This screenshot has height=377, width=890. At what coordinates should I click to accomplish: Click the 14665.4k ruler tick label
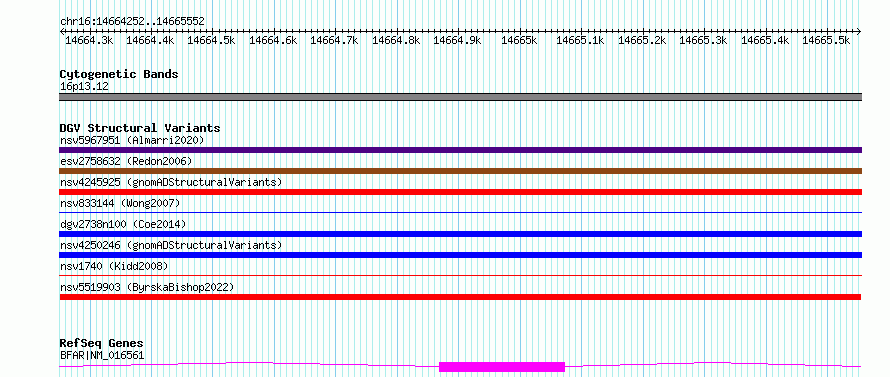coord(765,40)
